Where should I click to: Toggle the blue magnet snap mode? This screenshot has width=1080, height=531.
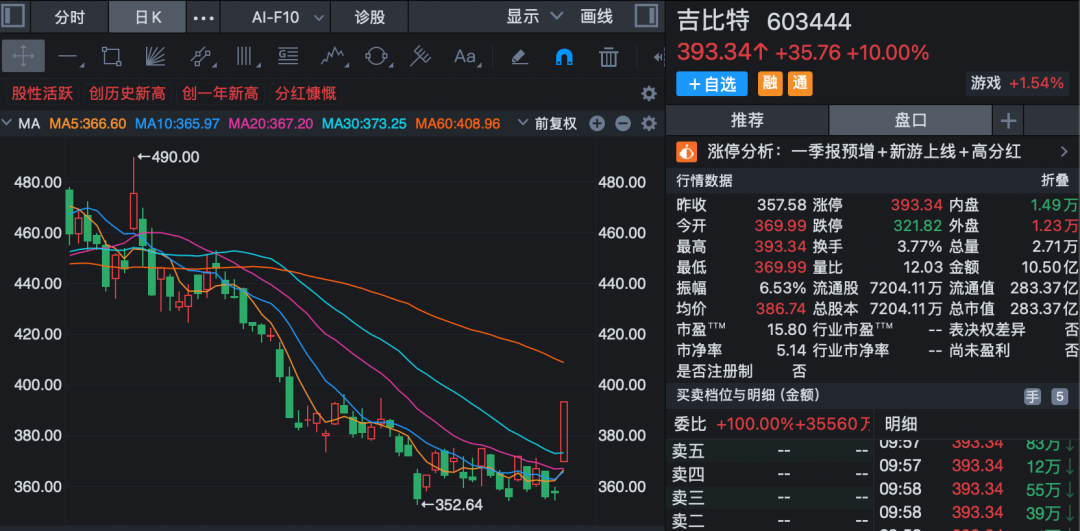pyautogui.click(x=564, y=56)
